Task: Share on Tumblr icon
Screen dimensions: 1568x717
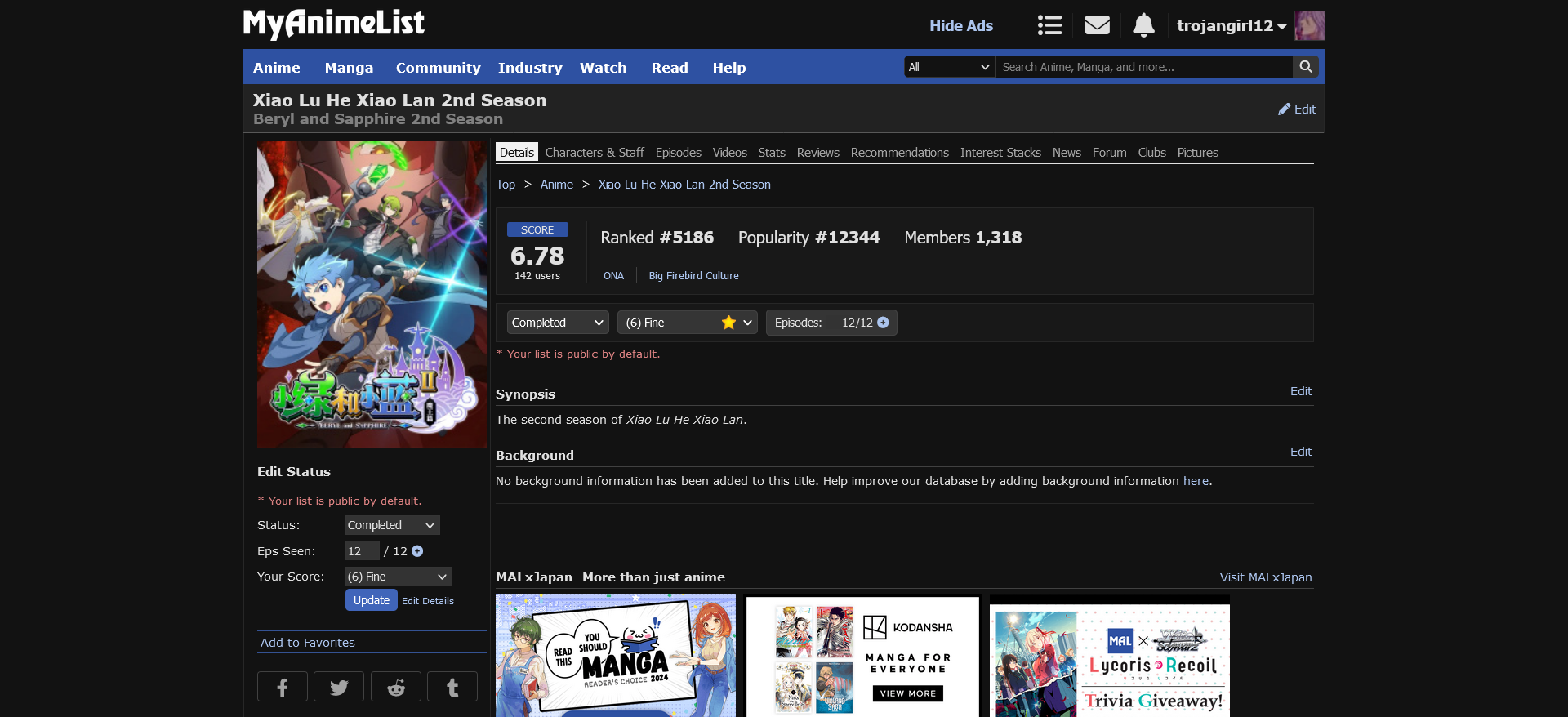Action: tap(452, 687)
